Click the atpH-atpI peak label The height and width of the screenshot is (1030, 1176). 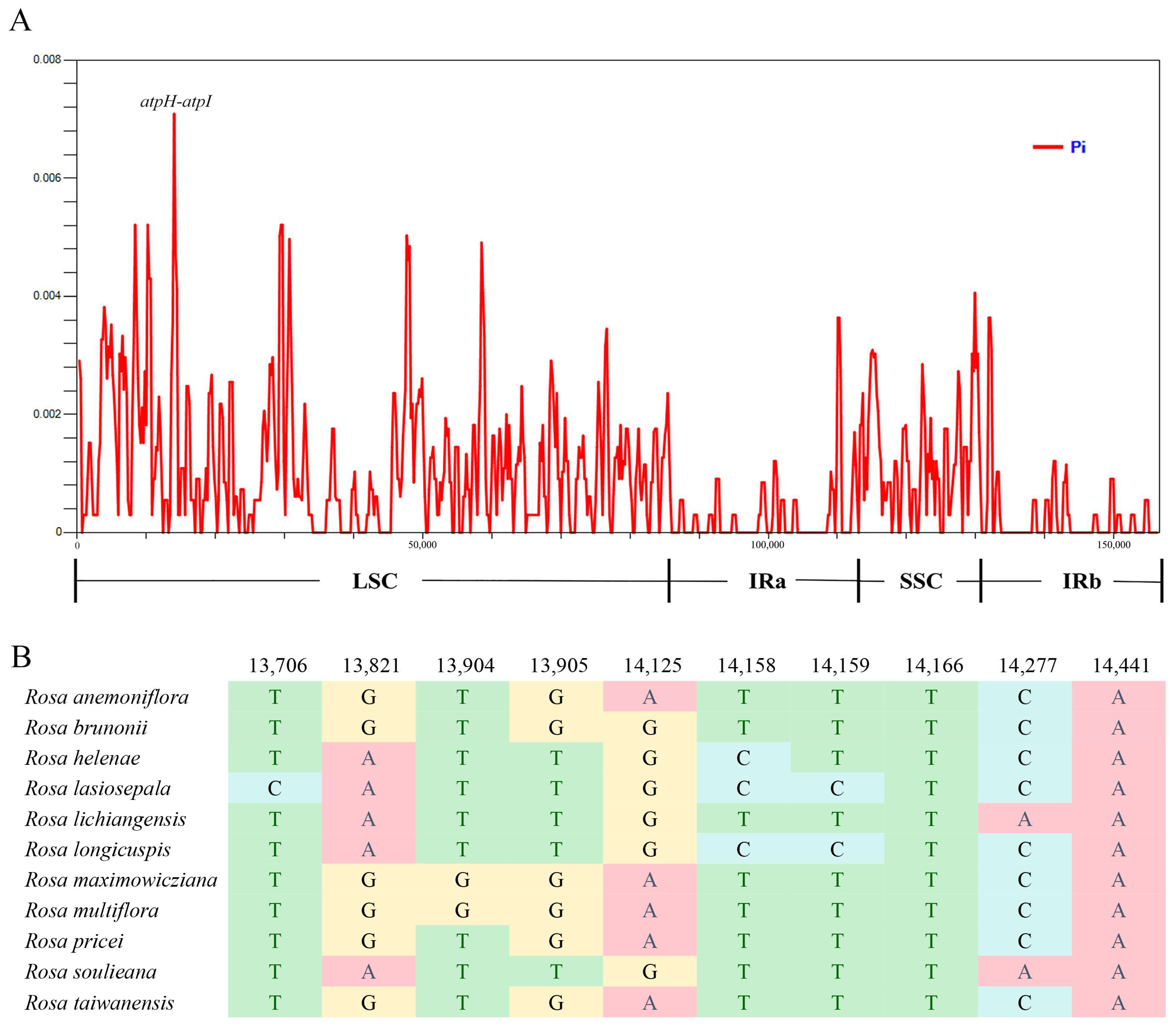tap(176, 102)
